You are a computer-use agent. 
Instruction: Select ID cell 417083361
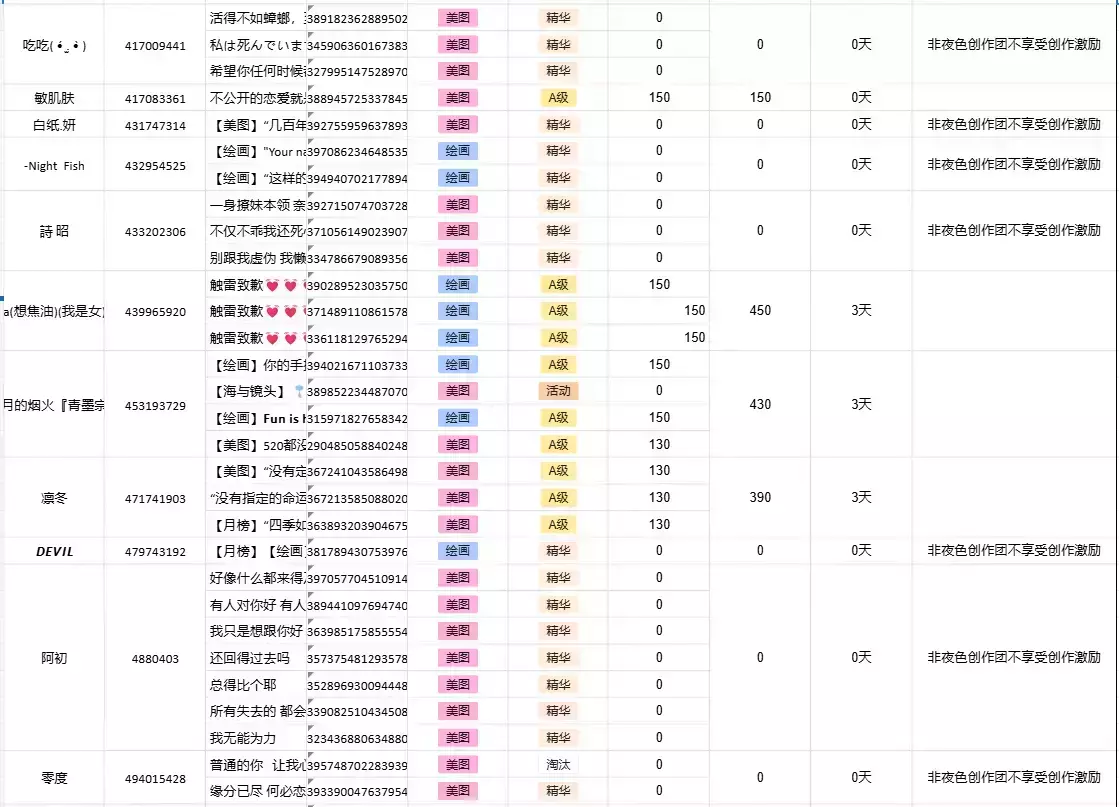click(x=155, y=98)
